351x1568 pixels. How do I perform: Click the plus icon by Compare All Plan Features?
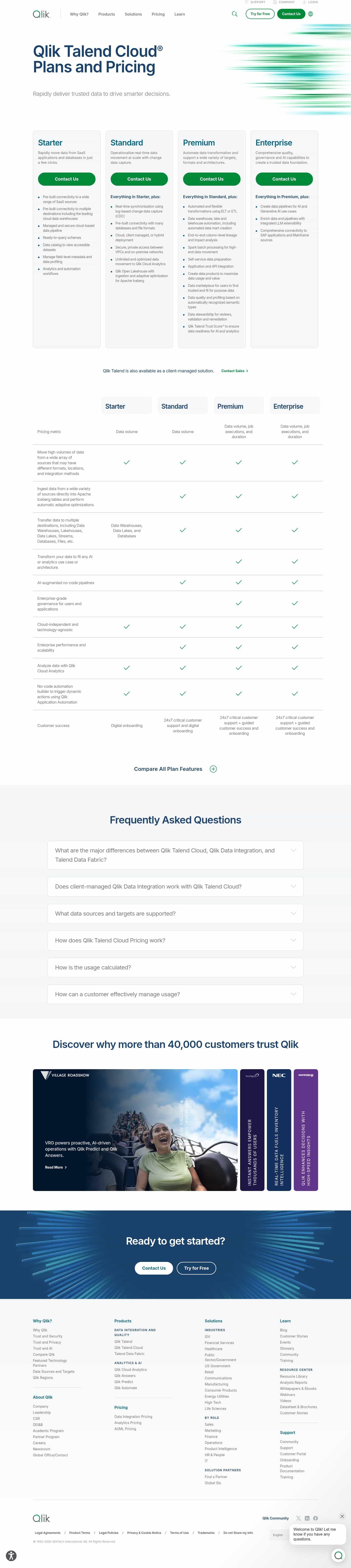pos(213,769)
